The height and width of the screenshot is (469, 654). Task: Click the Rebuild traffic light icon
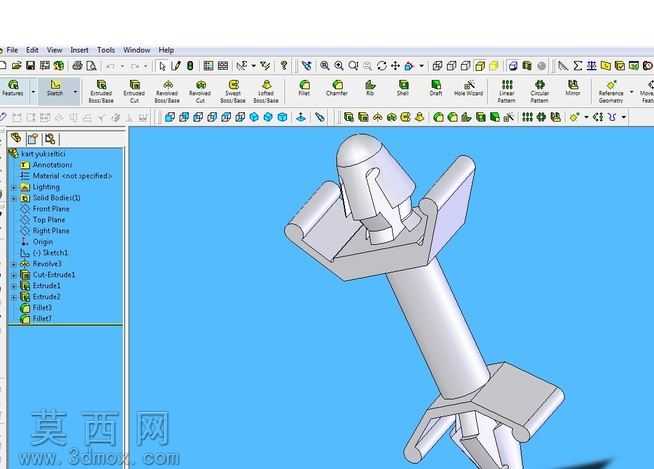pos(190,66)
